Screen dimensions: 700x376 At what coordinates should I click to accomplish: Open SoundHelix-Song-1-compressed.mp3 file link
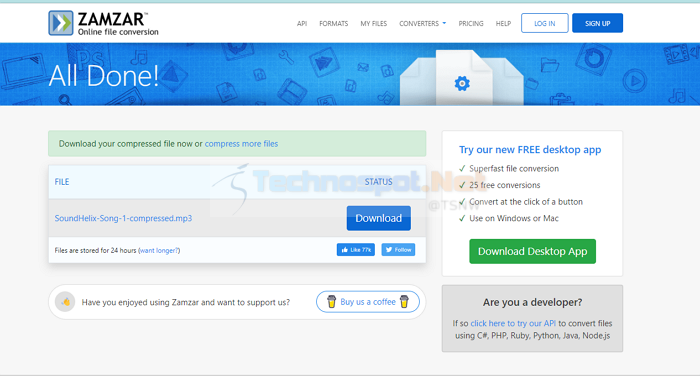pyautogui.click(x=123, y=218)
